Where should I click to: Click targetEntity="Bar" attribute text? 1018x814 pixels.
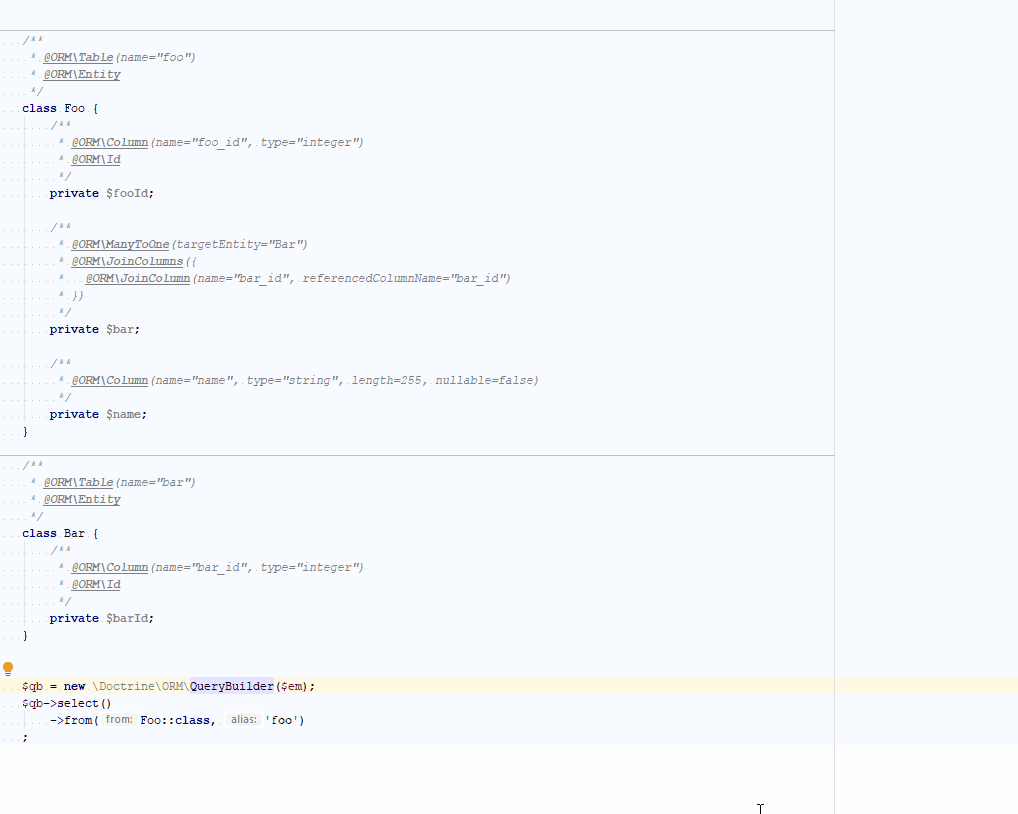239,244
